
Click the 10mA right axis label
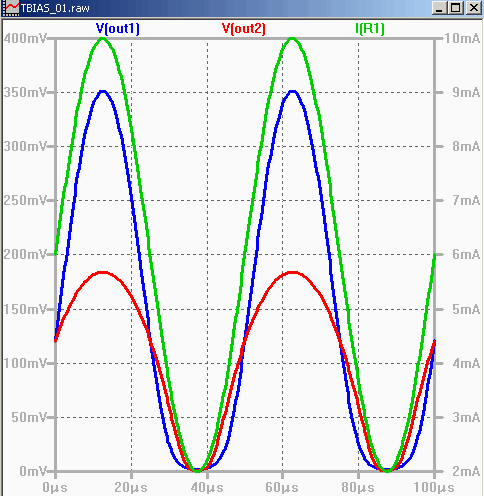click(x=463, y=38)
